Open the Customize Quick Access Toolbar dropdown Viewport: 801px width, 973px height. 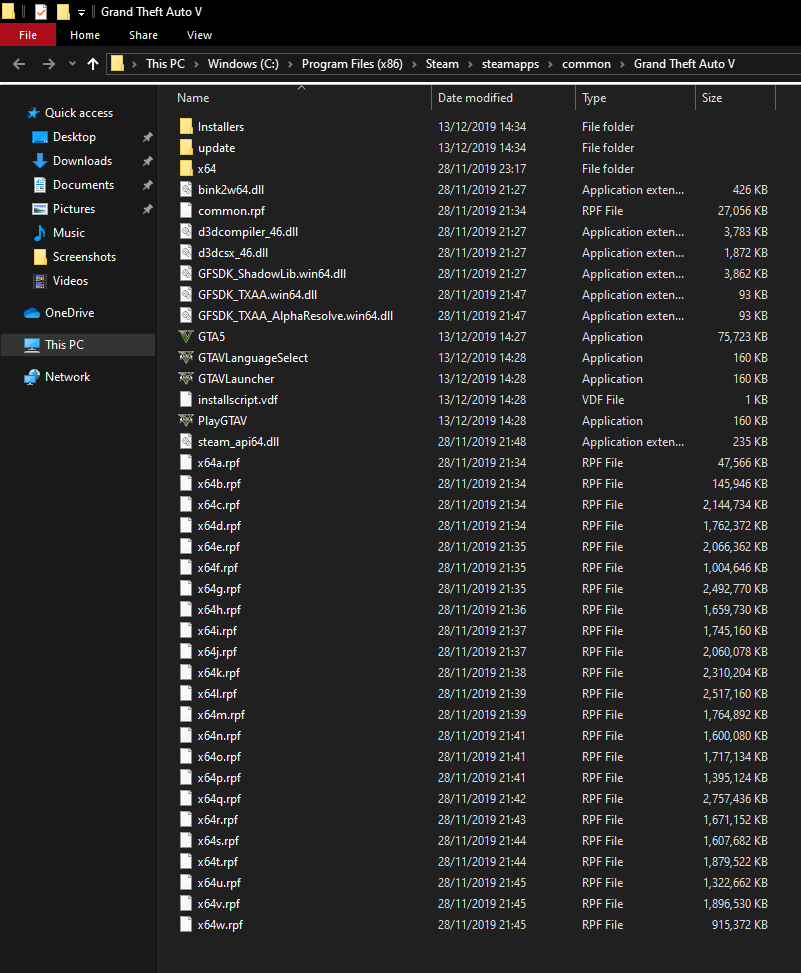point(80,11)
